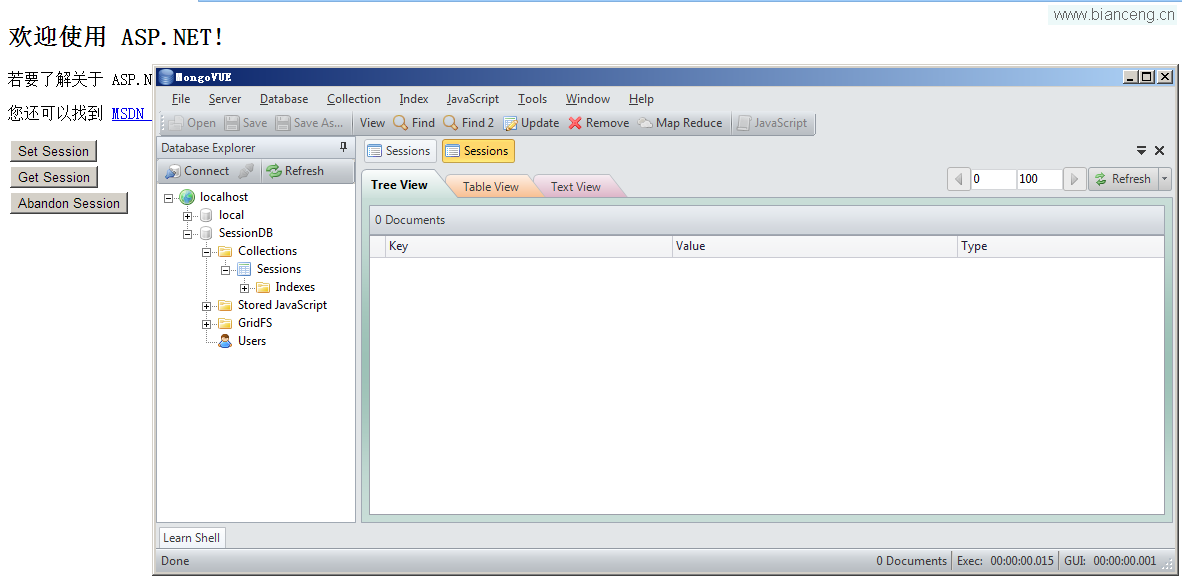Select the Indexes folder
This screenshot has height=580, width=1182.
pyautogui.click(x=295, y=287)
